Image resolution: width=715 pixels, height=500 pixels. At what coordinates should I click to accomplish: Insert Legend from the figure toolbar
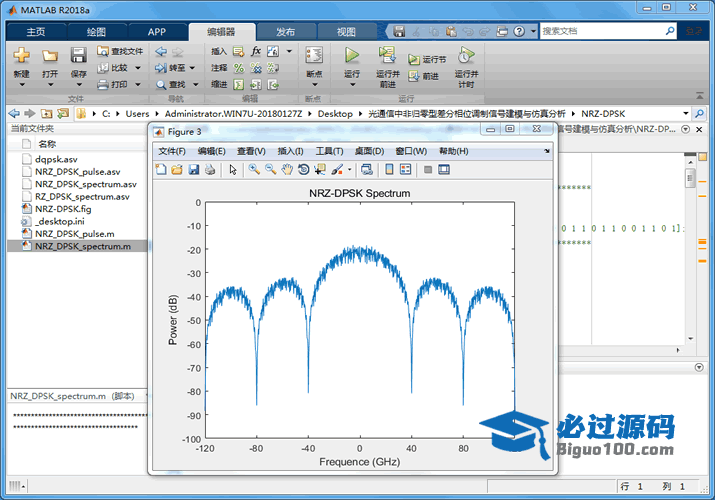coord(405,170)
